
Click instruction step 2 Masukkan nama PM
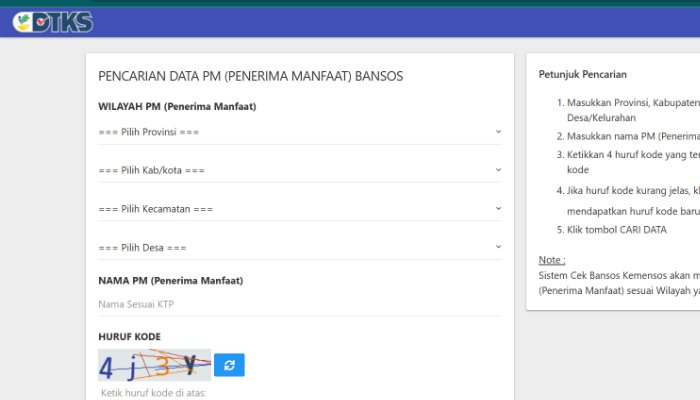pyautogui.click(x=628, y=136)
